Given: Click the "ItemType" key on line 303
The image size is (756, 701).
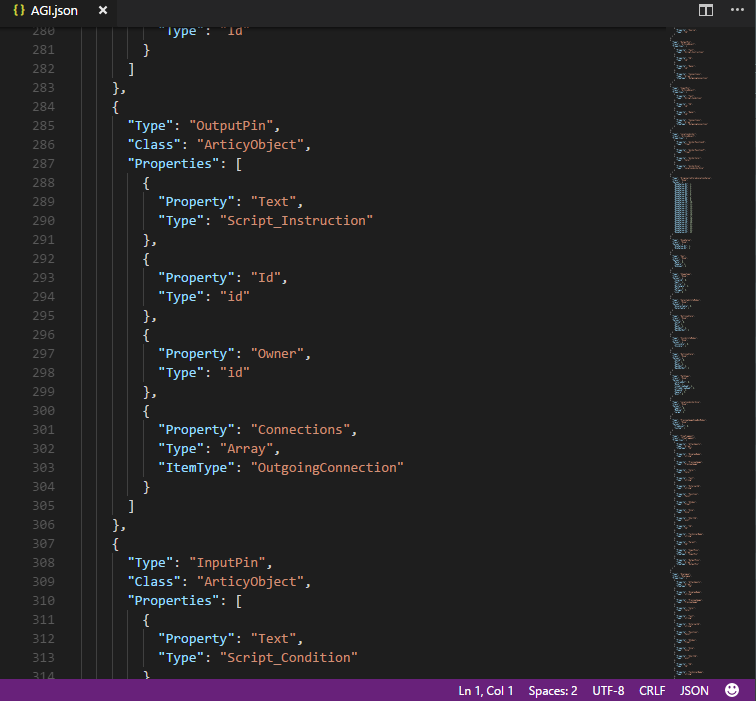Looking at the screenshot, I should click(x=196, y=468).
